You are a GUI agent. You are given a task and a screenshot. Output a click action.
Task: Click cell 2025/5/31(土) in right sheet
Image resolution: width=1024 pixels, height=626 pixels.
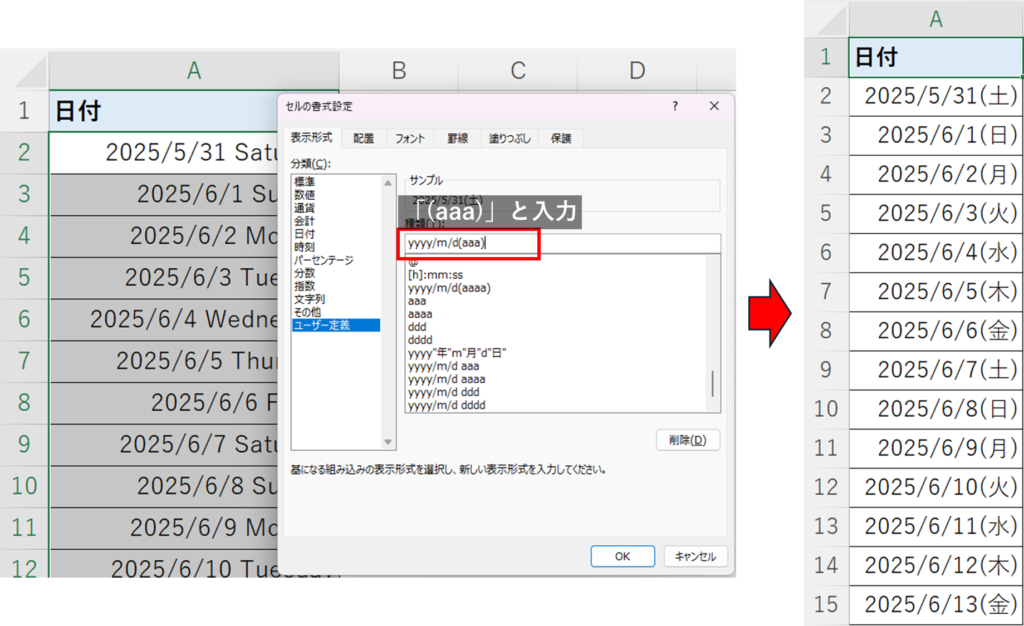[x=935, y=97]
